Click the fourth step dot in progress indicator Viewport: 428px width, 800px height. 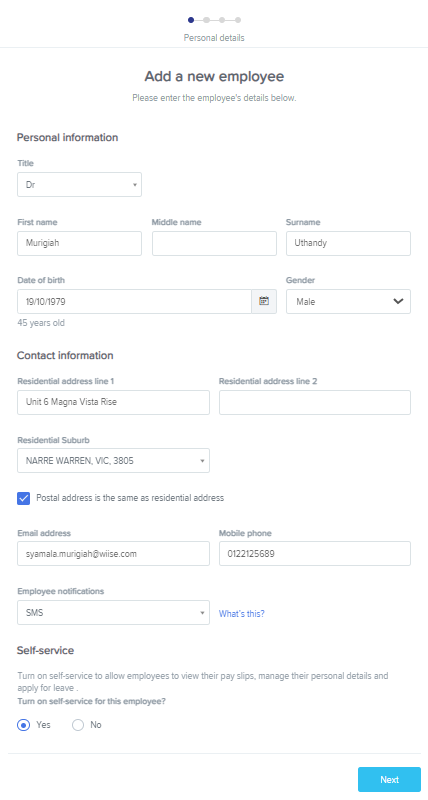(238, 20)
